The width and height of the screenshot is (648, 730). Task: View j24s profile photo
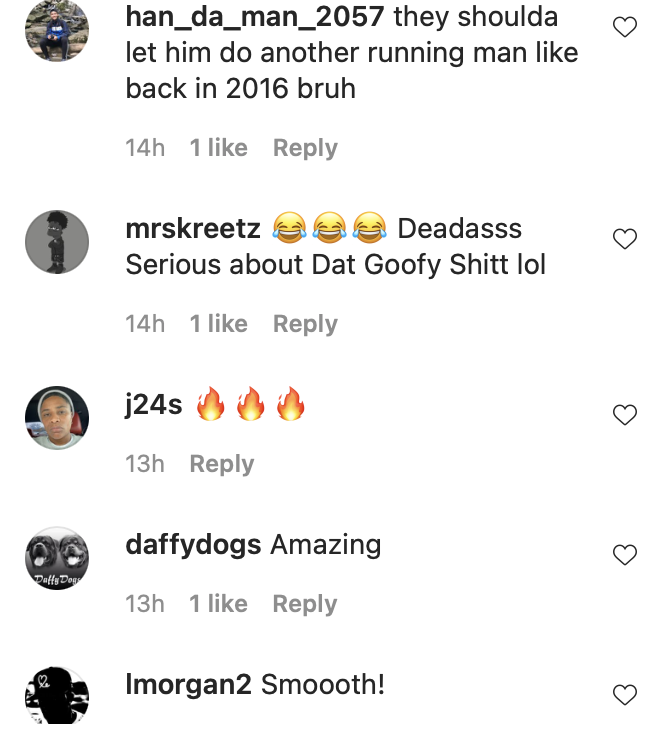pos(57,418)
